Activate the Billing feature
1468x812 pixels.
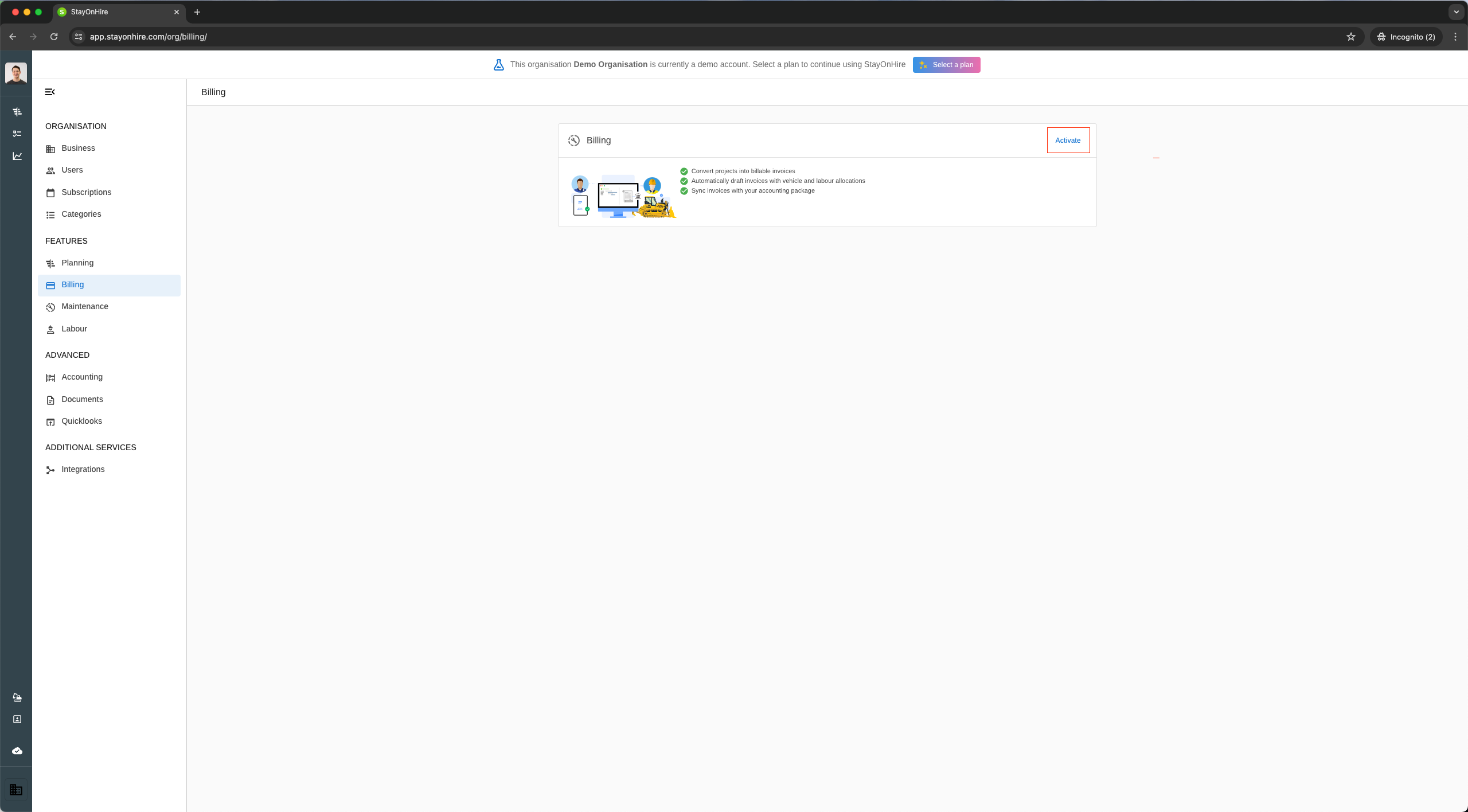tap(1068, 140)
